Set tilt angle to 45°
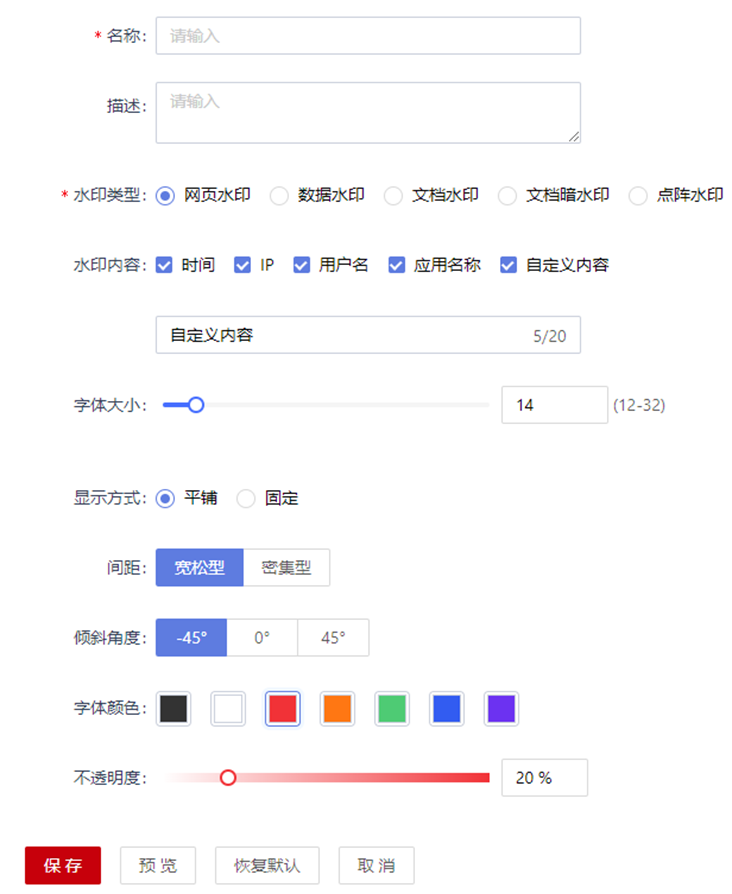 [333, 638]
